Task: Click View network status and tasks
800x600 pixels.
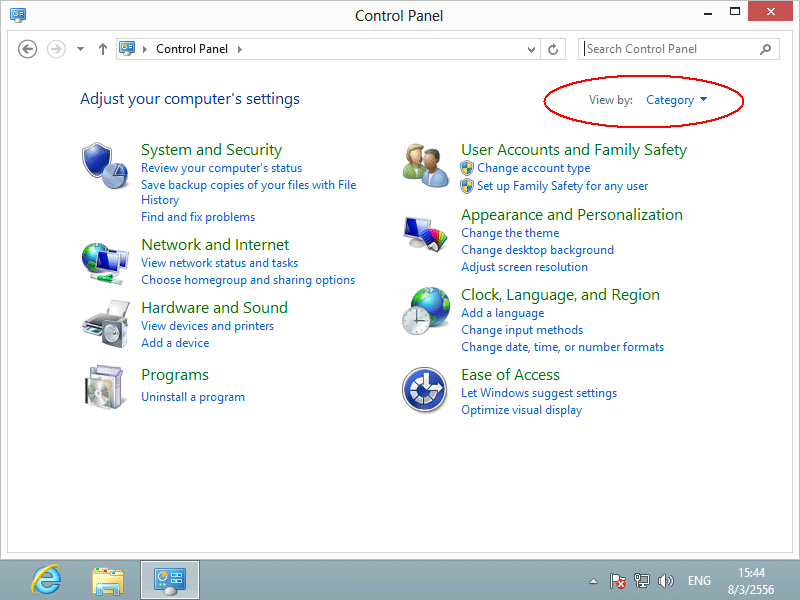Action: coord(219,263)
